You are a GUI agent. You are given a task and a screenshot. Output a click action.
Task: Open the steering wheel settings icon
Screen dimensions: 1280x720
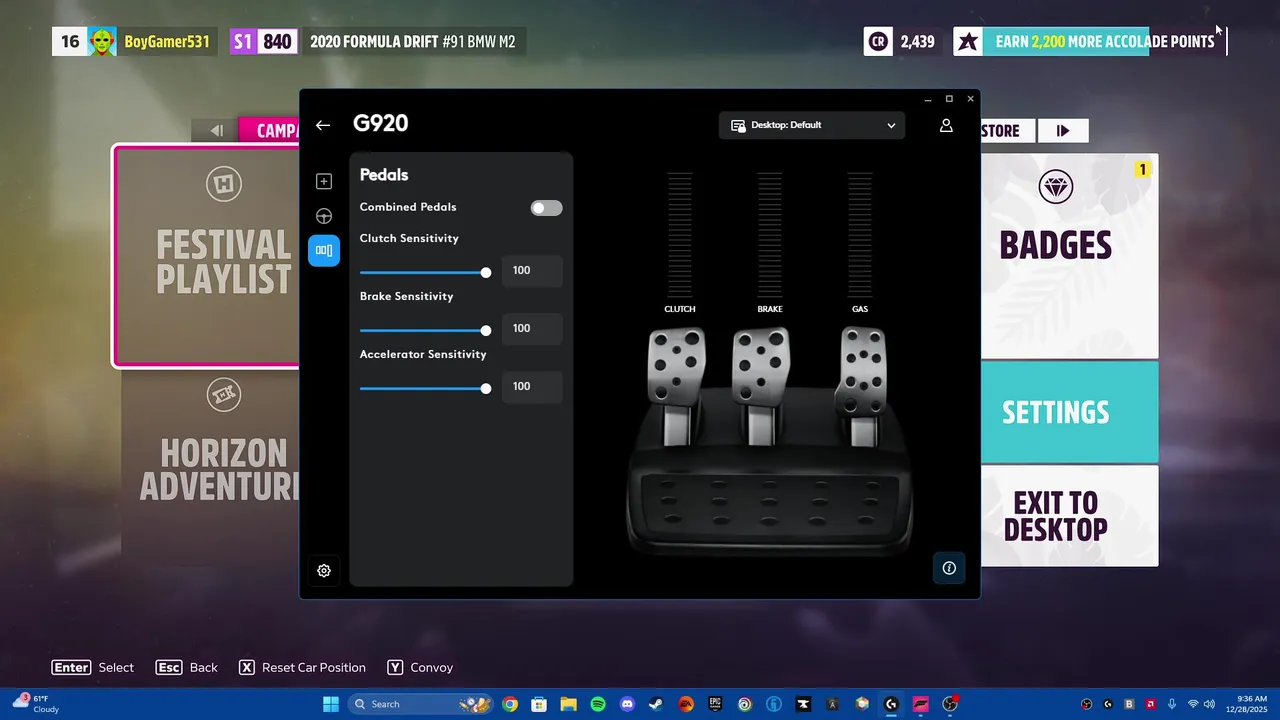tap(324, 216)
